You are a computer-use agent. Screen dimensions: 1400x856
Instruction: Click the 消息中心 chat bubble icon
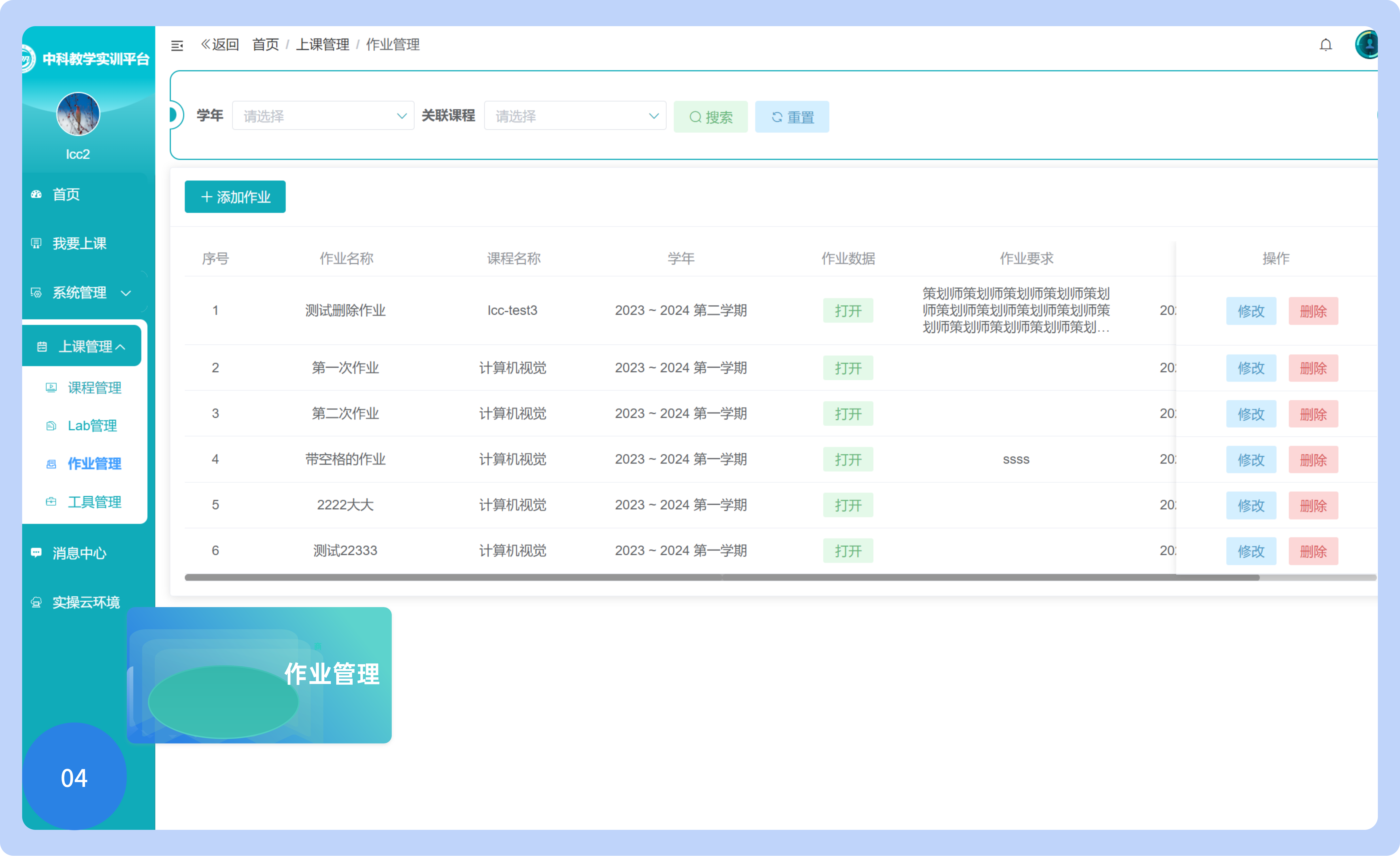[x=36, y=553]
